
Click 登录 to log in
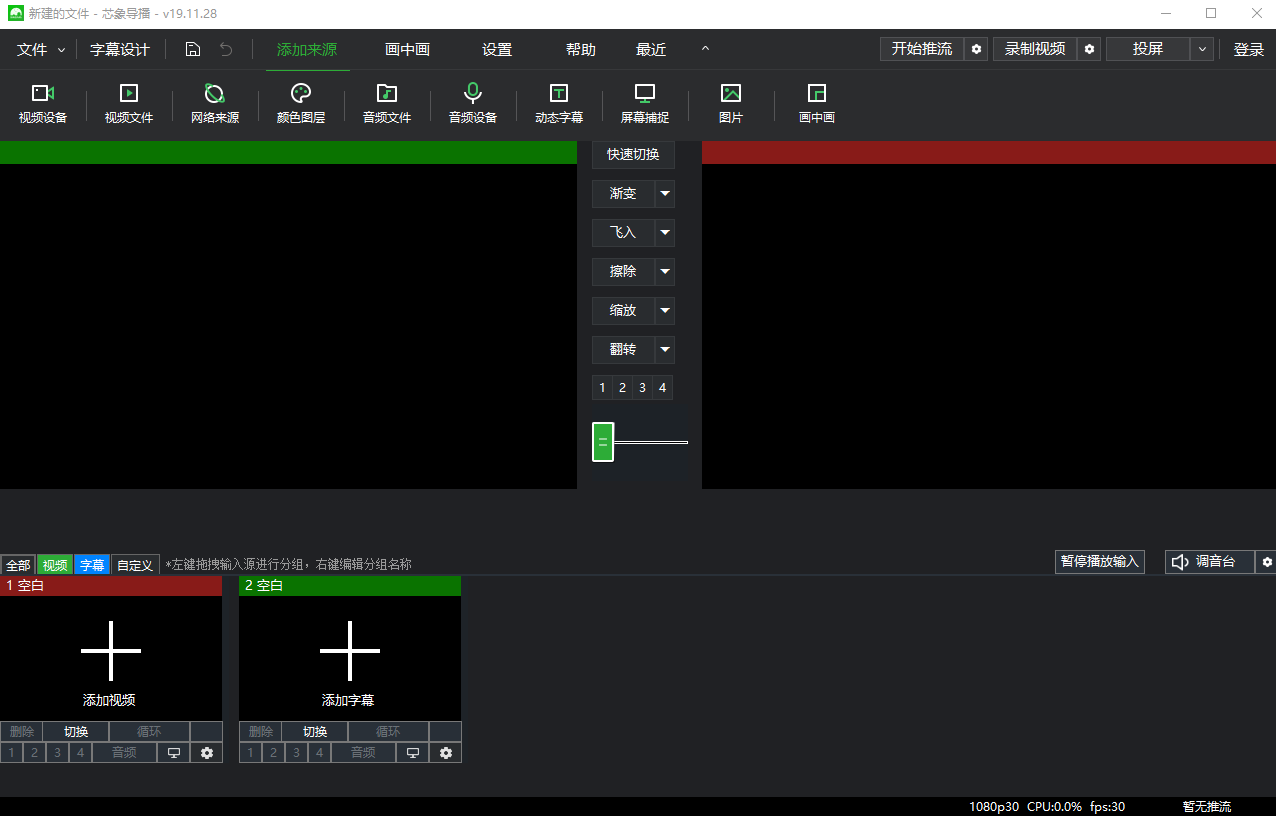(x=1249, y=49)
